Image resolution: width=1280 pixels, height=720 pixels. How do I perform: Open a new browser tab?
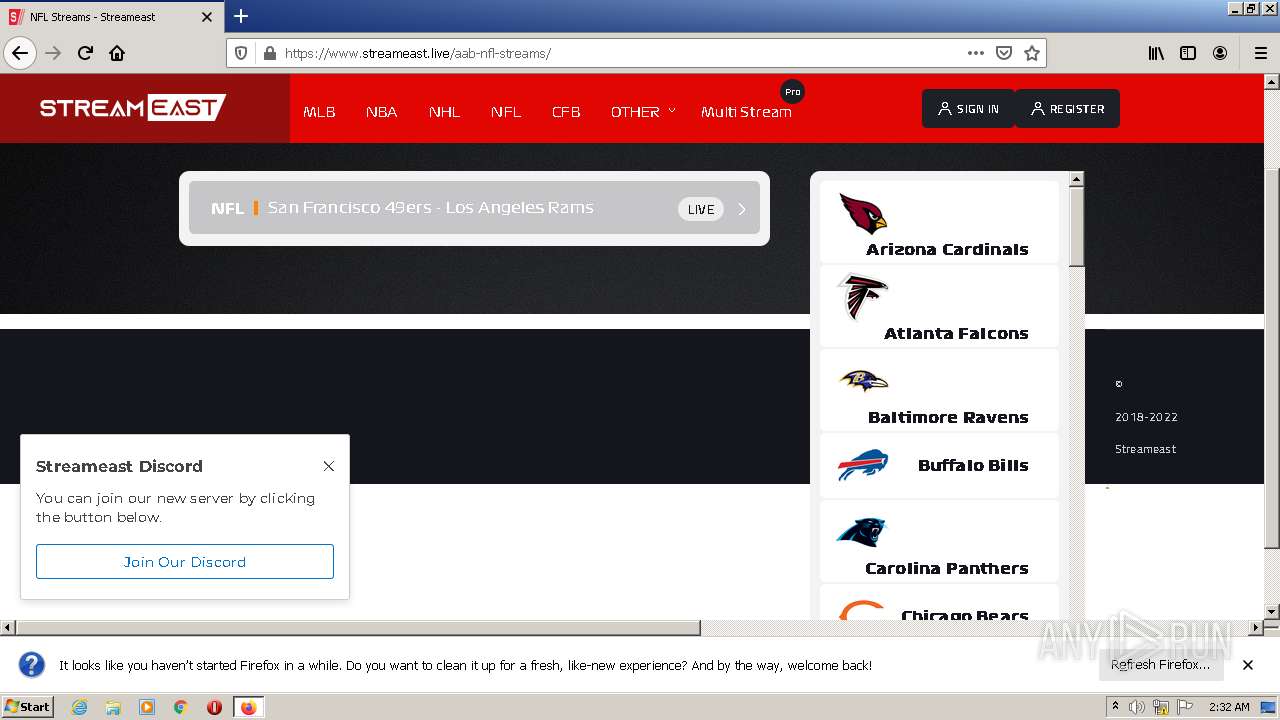tap(241, 16)
